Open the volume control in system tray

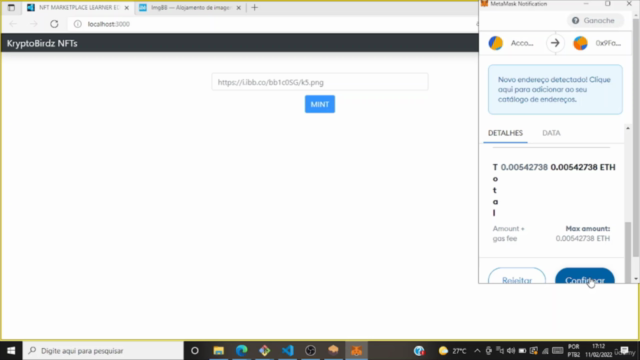click(511, 351)
